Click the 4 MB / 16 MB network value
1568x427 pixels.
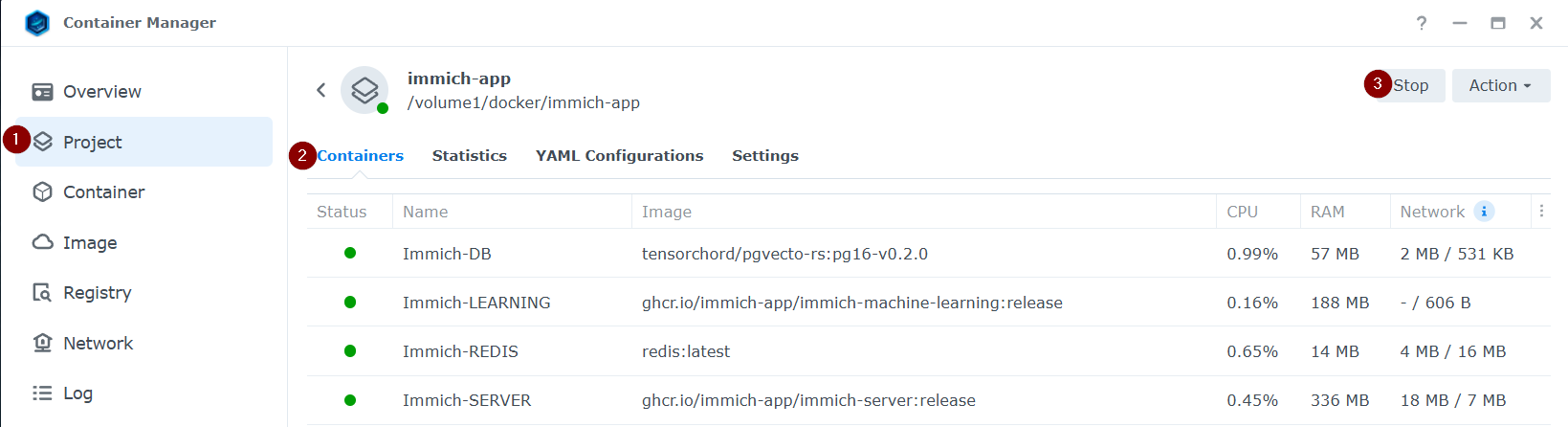1453,351
